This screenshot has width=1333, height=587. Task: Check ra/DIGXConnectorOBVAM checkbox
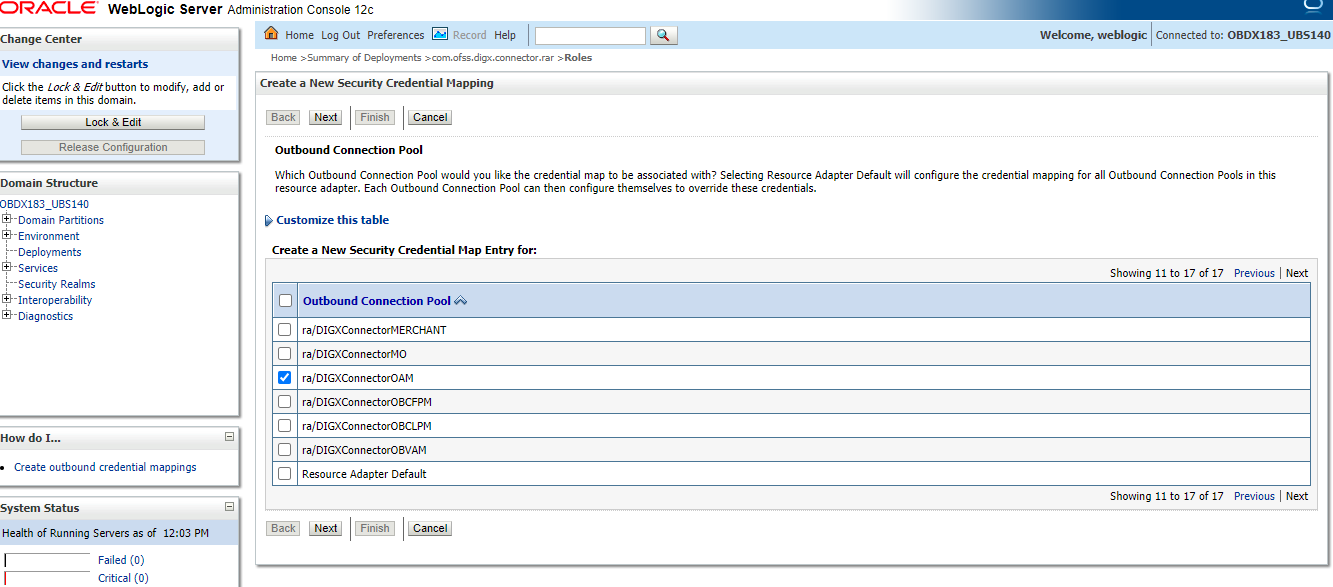pos(285,450)
